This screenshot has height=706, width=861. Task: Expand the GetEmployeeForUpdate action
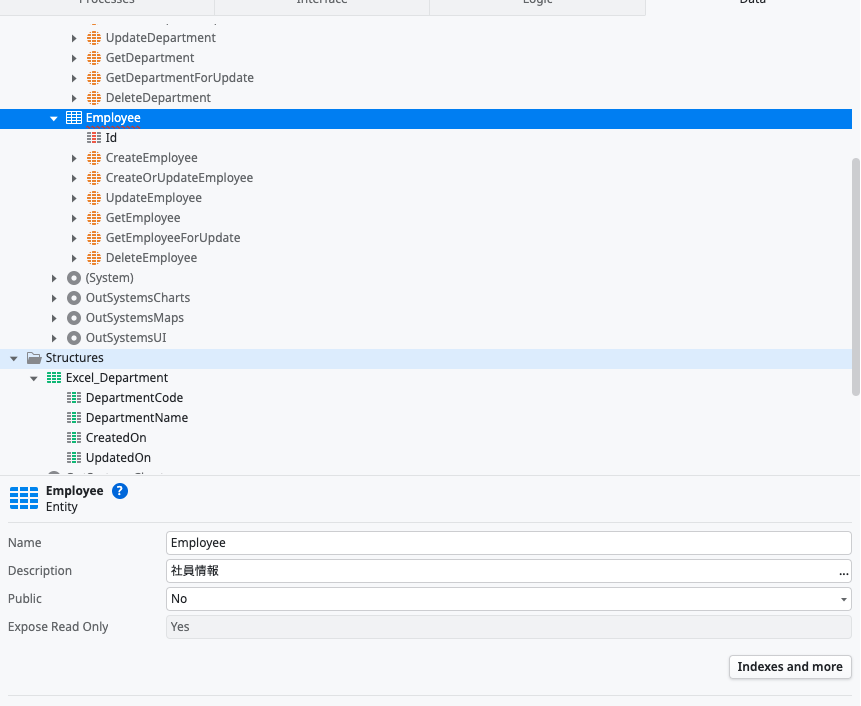74,238
